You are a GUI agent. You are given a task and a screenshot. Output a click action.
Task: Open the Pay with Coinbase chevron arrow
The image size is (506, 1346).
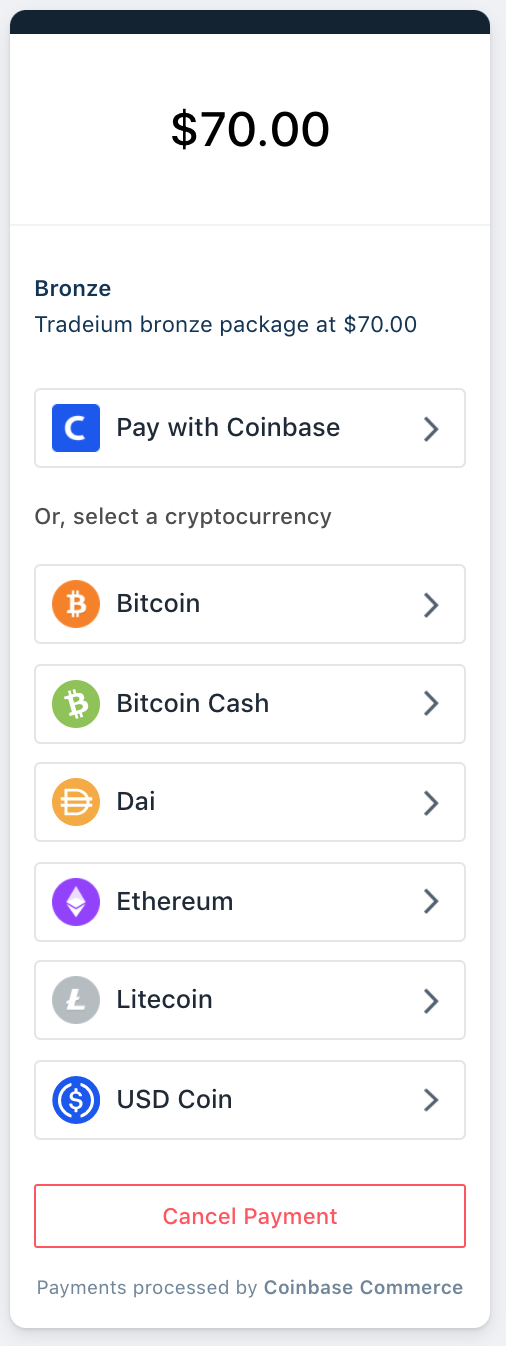(431, 429)
